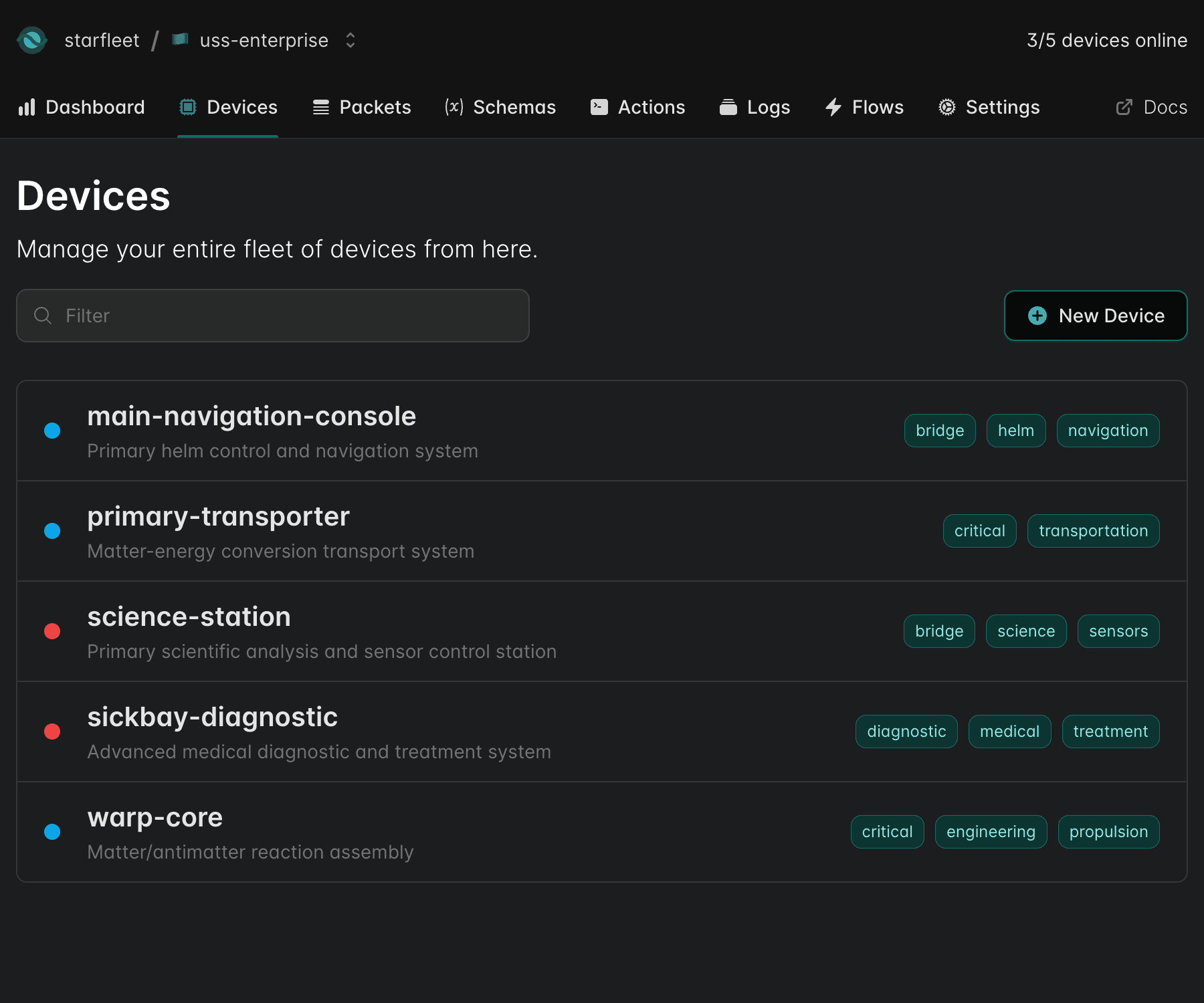1204x1003 pixels.
Task: Open Dashboard via the bar-chart icon
Action: click(26, 107)
